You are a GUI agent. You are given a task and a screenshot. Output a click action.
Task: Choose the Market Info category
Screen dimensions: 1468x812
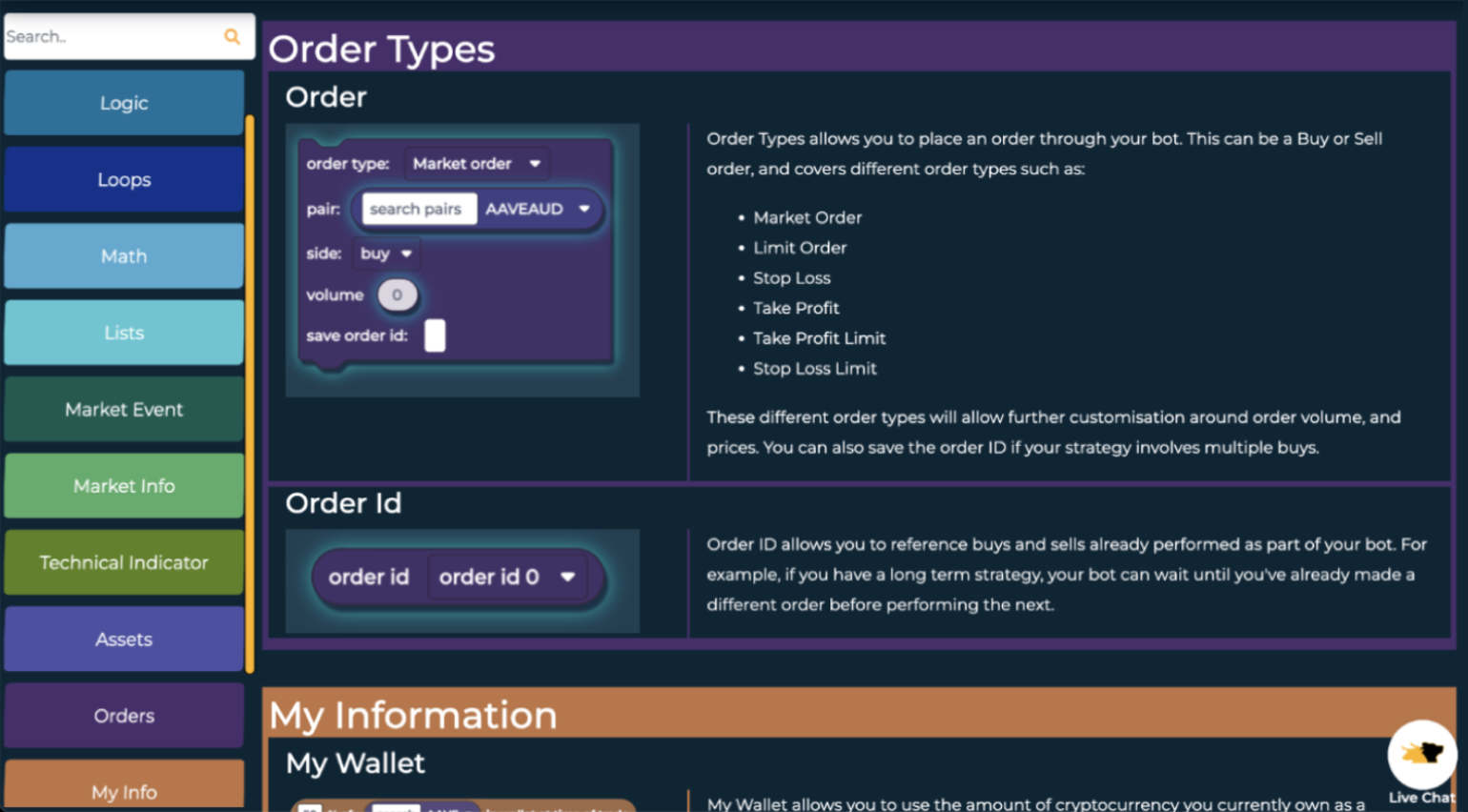tap(124, 486)
